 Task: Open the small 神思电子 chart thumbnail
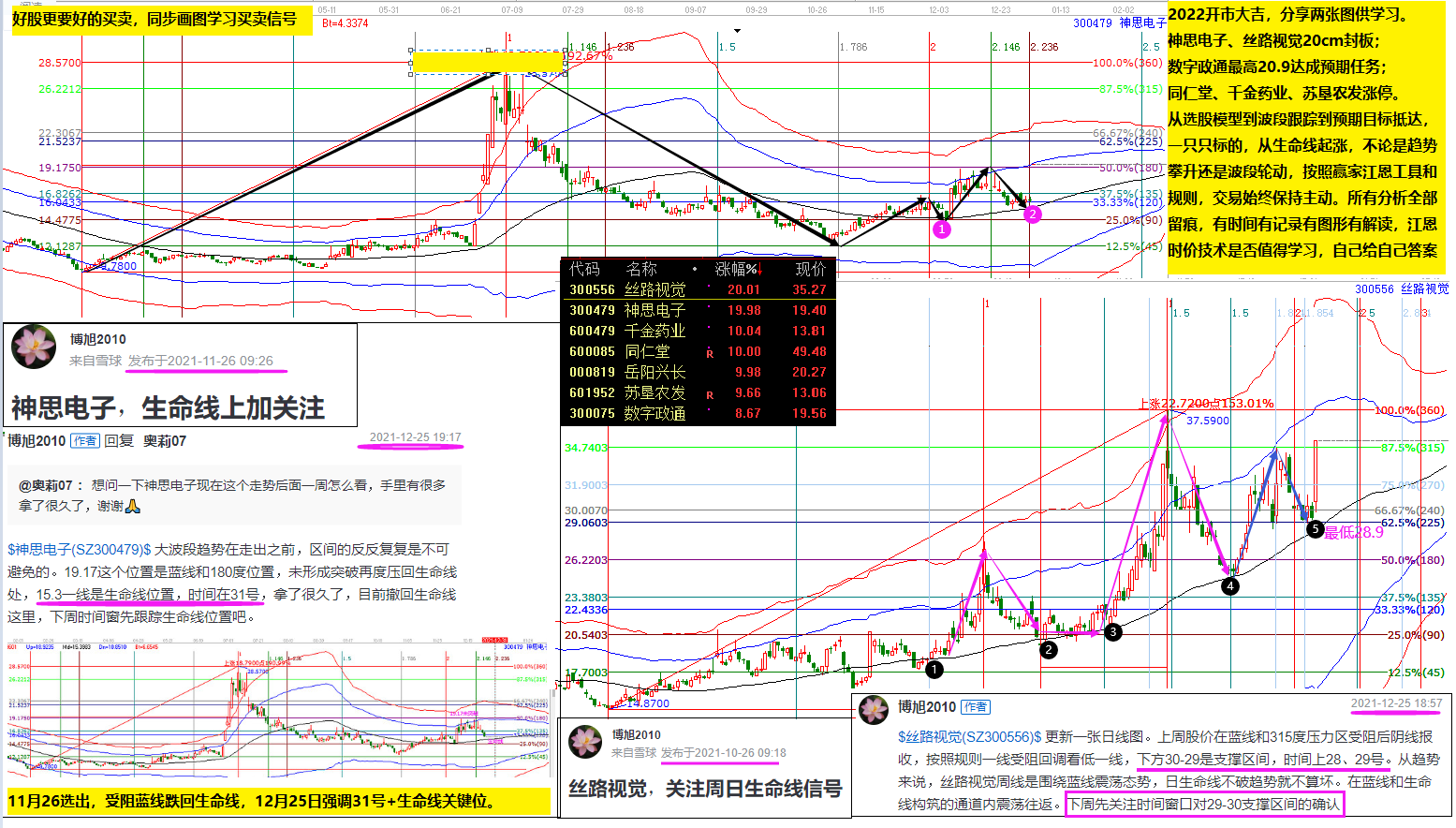[277, 708]
